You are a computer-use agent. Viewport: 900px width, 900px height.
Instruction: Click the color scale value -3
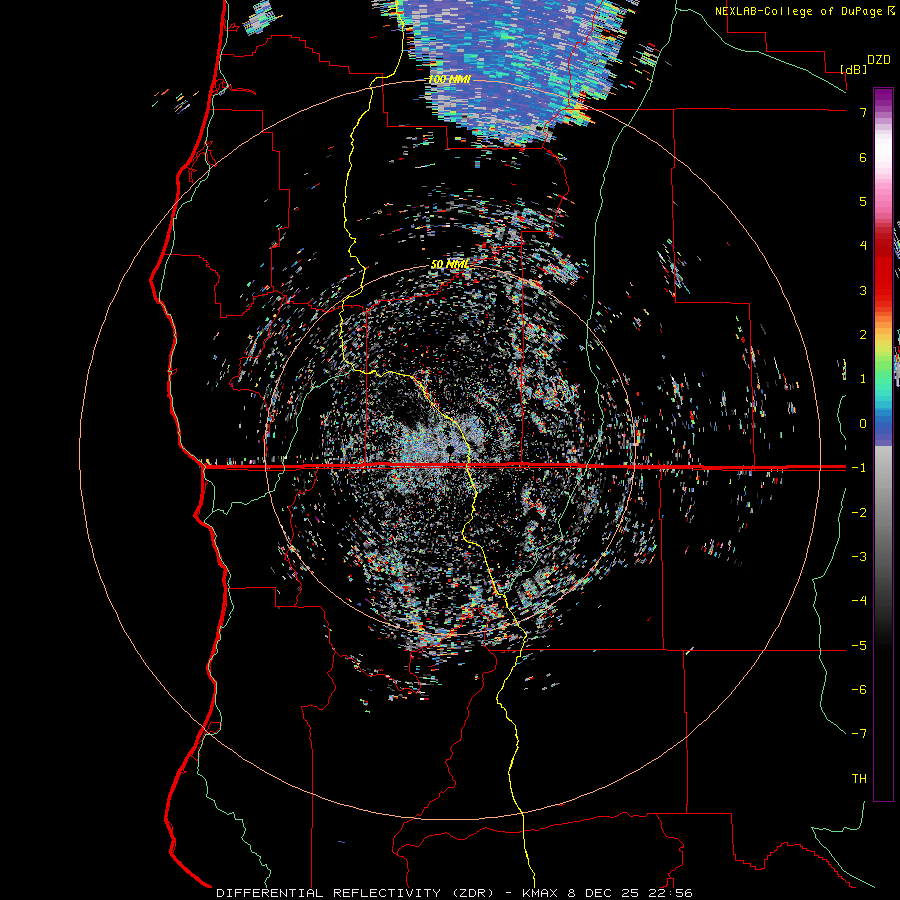coord(859,557)
